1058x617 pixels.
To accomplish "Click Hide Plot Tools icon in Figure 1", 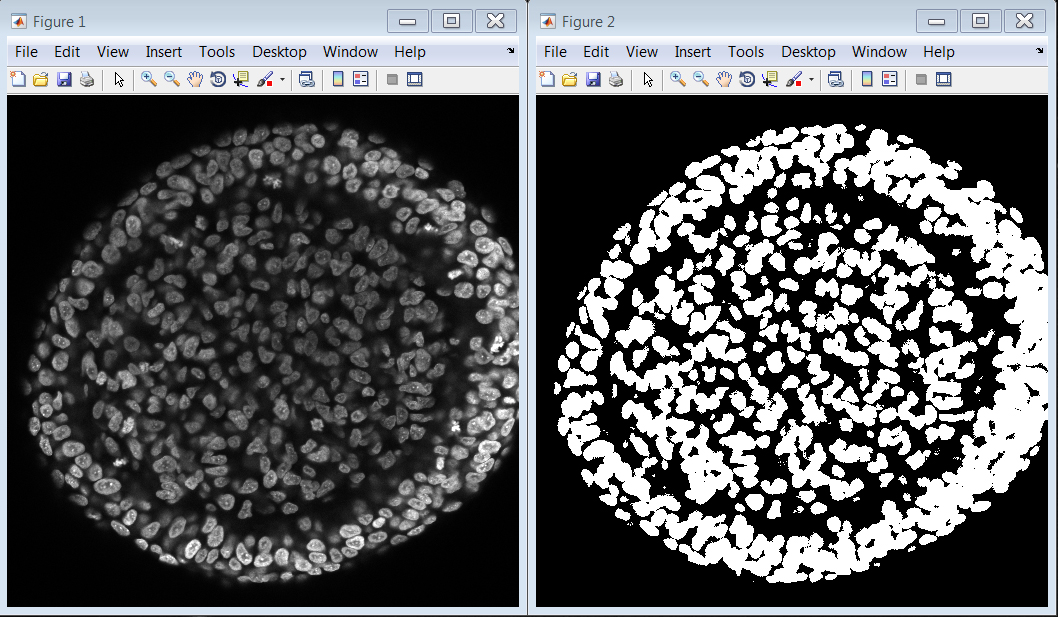I will (392, 80).
